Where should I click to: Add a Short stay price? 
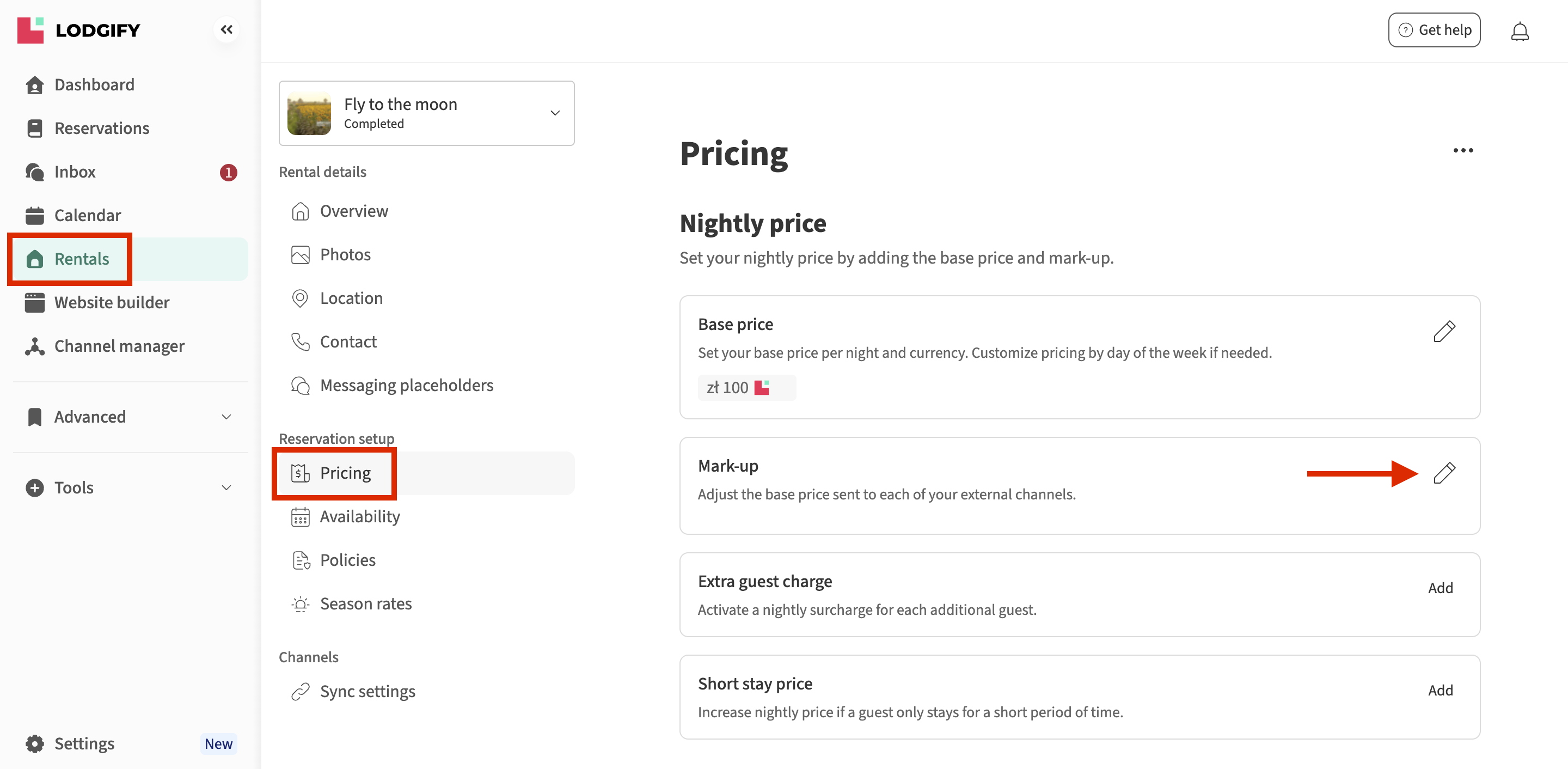click(x=1440, y=690)
